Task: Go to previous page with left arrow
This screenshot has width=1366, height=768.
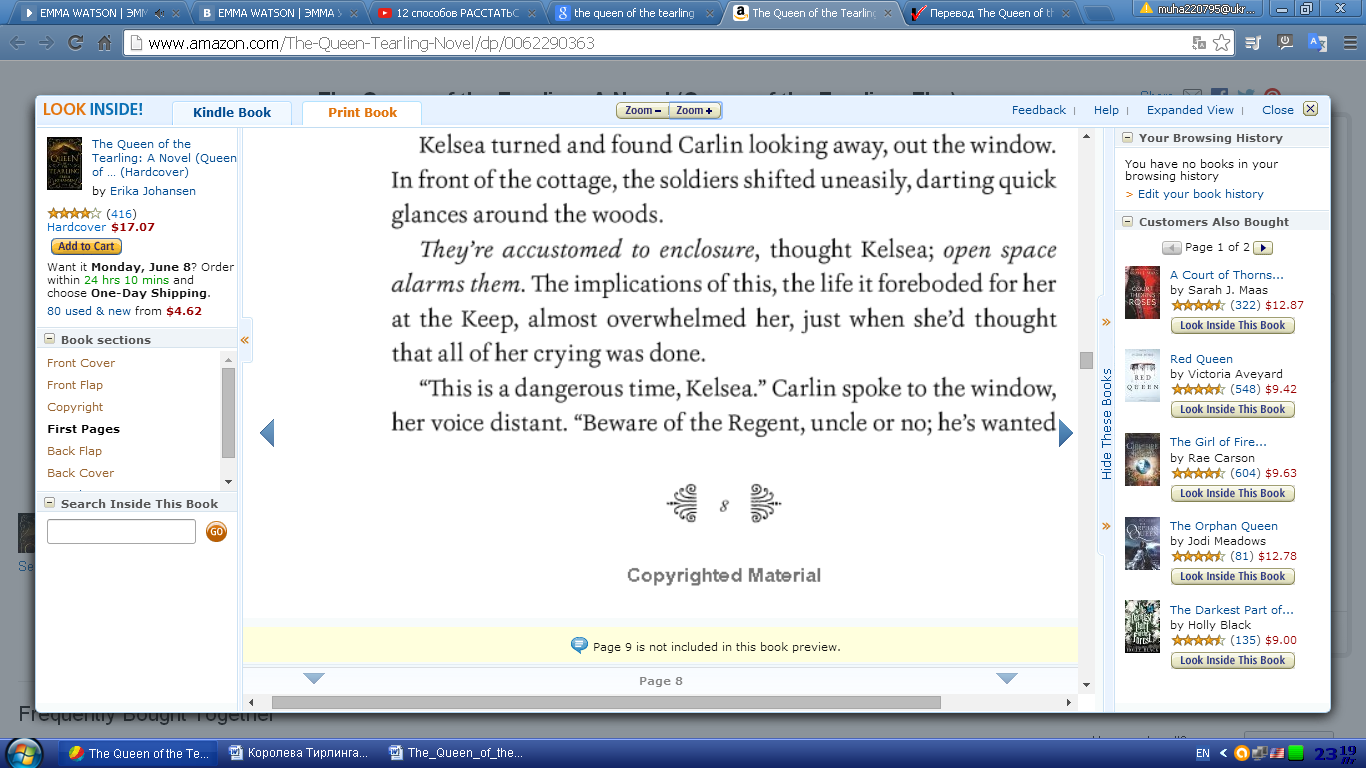Action: pos(266,433)
